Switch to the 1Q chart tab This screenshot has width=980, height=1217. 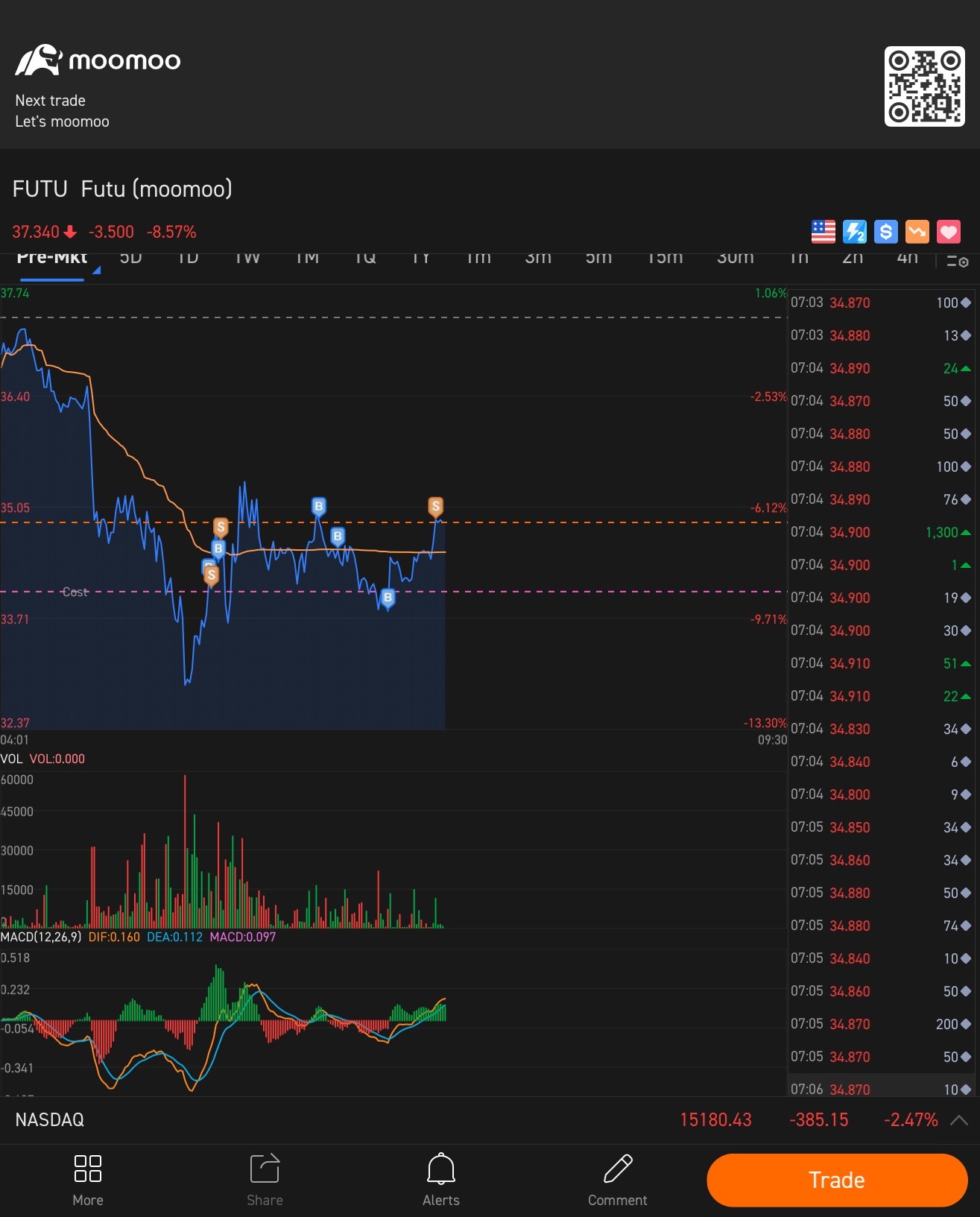coord(365,258)
